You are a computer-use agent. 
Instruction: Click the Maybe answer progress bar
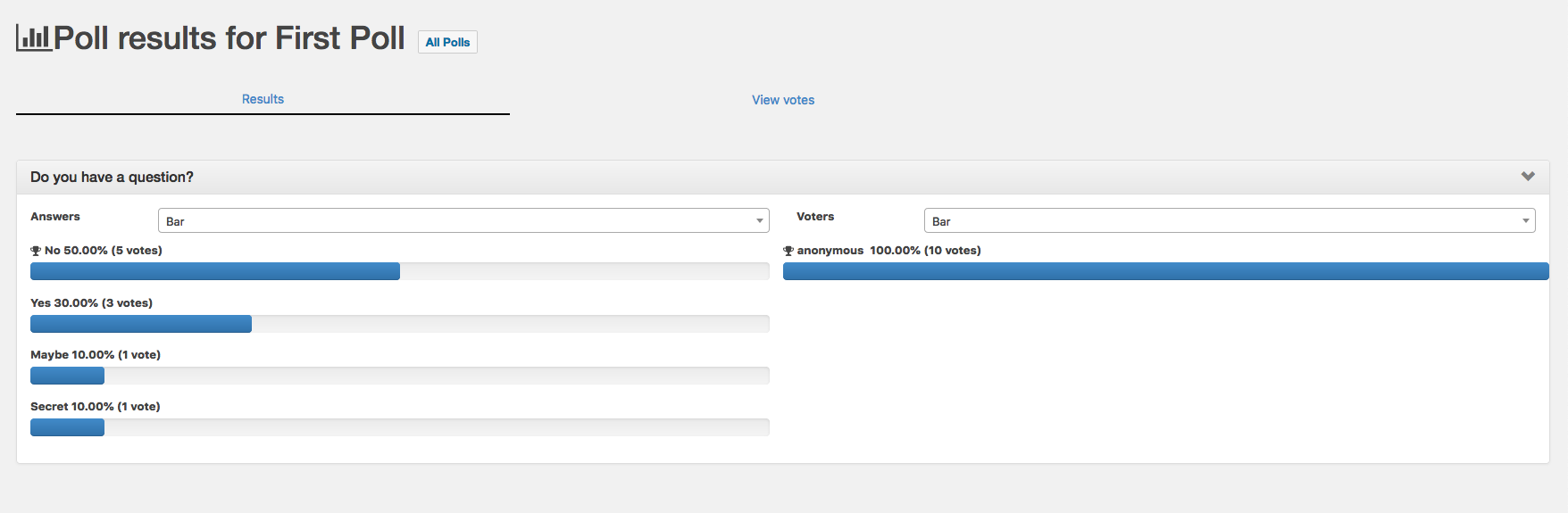[399, 376]
